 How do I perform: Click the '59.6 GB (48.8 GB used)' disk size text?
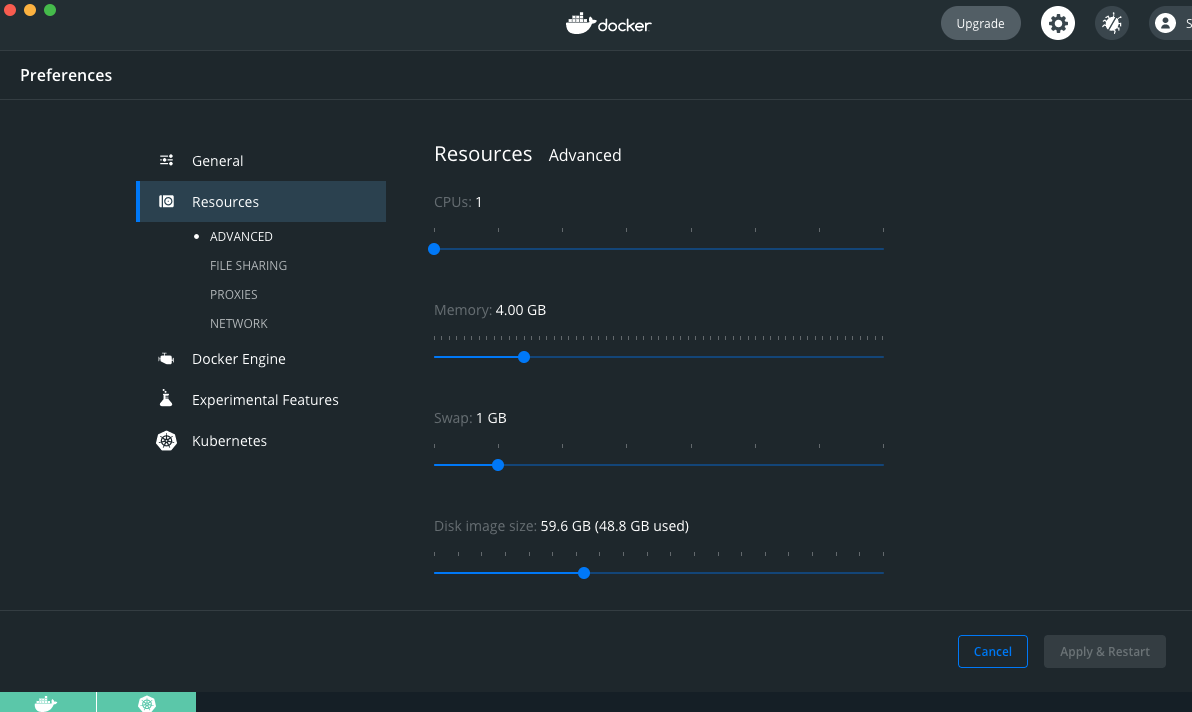pyautogui.click(x=614, y=526)
